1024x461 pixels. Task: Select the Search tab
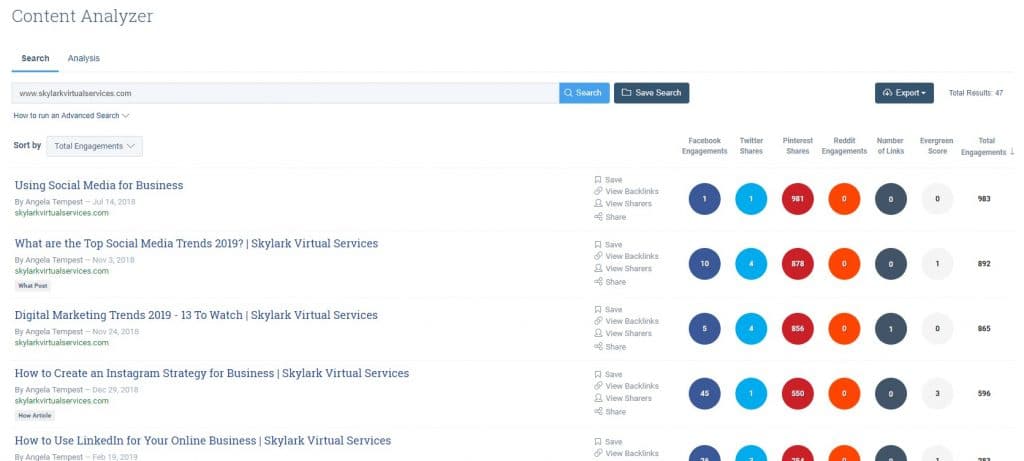point(35,58)
